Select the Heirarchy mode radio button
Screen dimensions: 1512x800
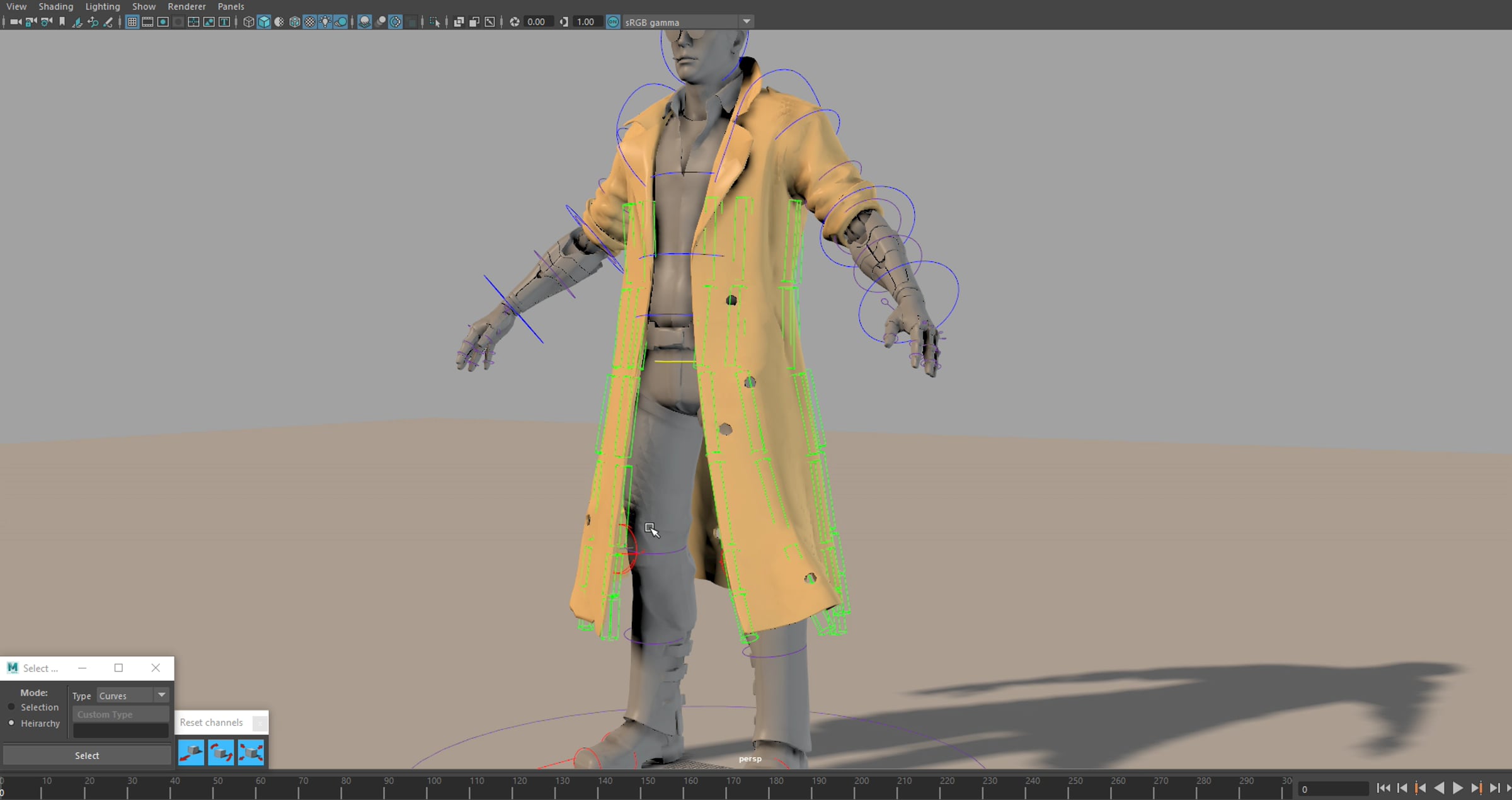[x=11, y=723]
